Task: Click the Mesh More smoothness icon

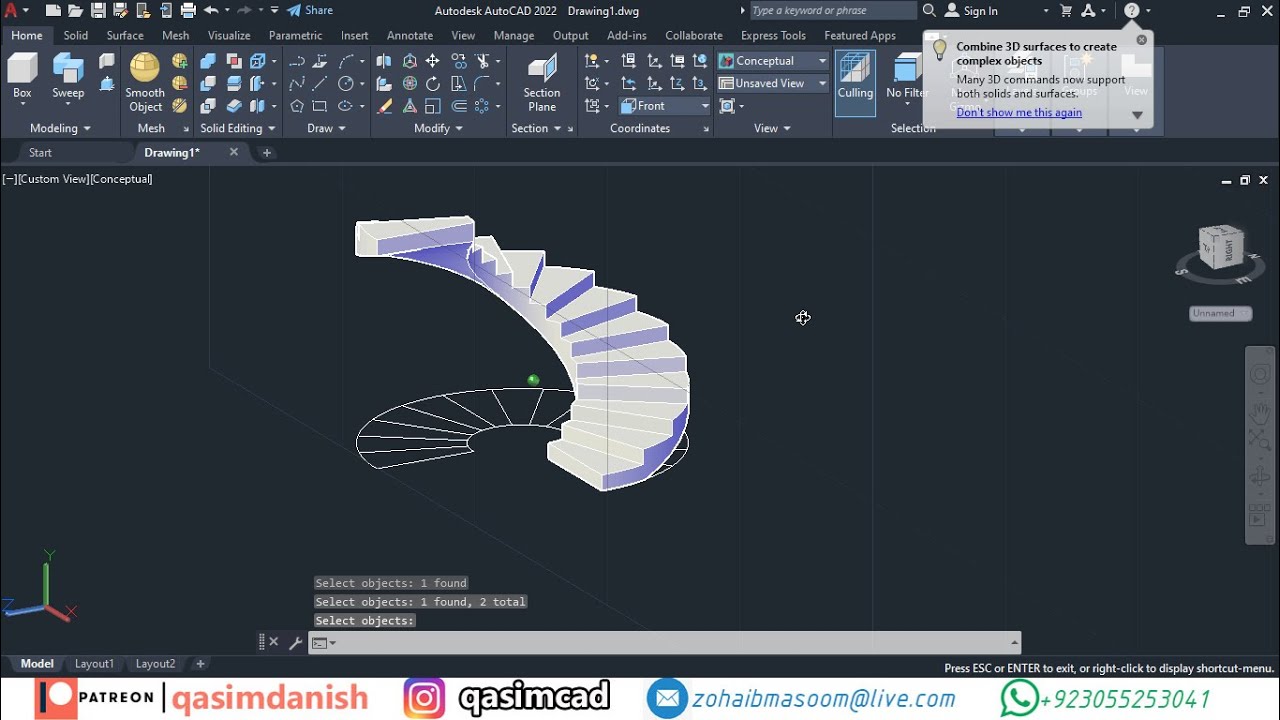Action: pyautogui.click(x=180, y=62)
